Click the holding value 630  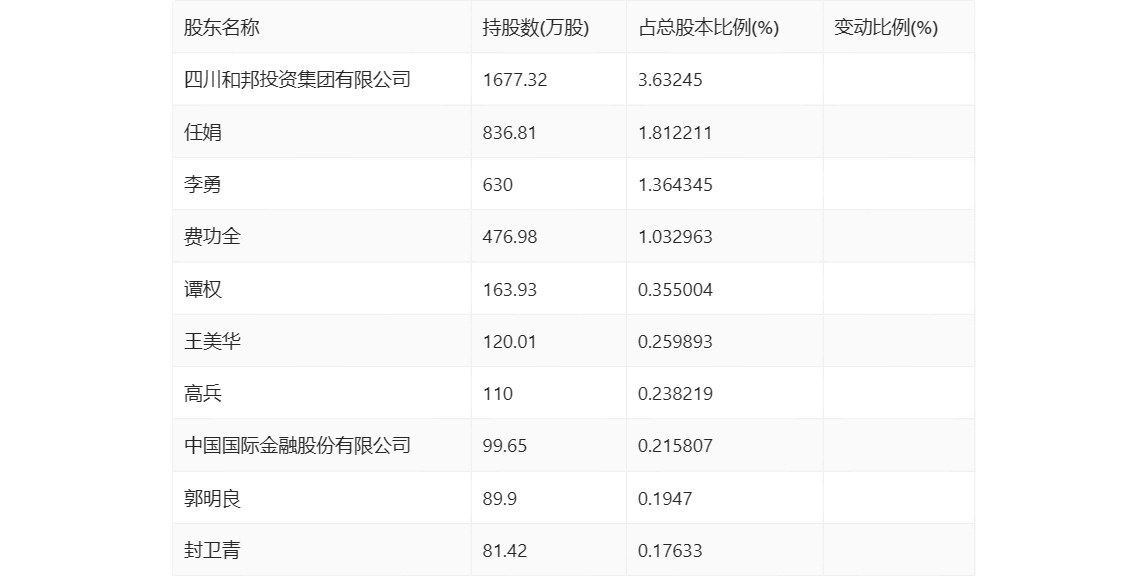[x=498, y=184]
